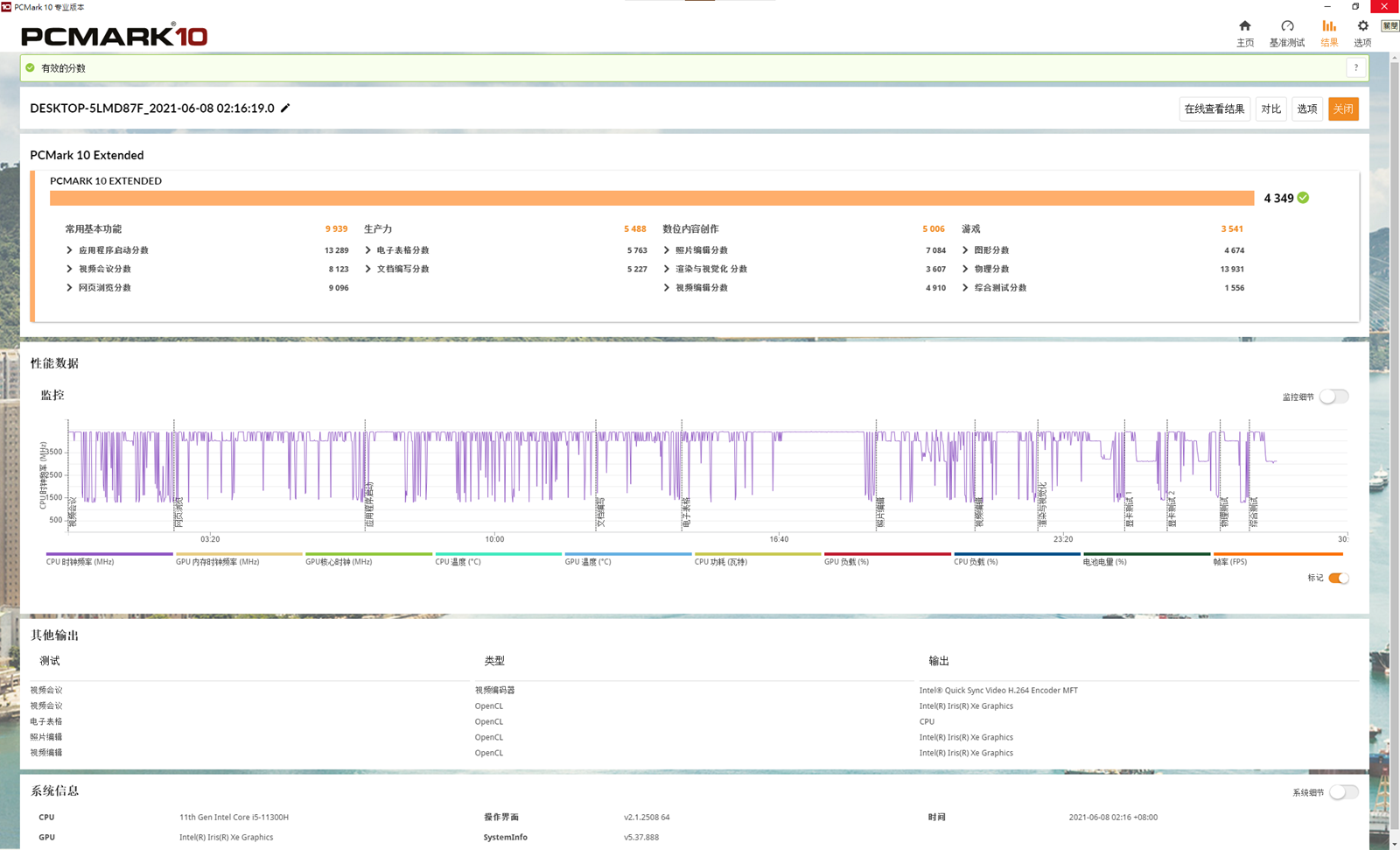Enable the 监控细节 toggle

(x=1333, y=397)
